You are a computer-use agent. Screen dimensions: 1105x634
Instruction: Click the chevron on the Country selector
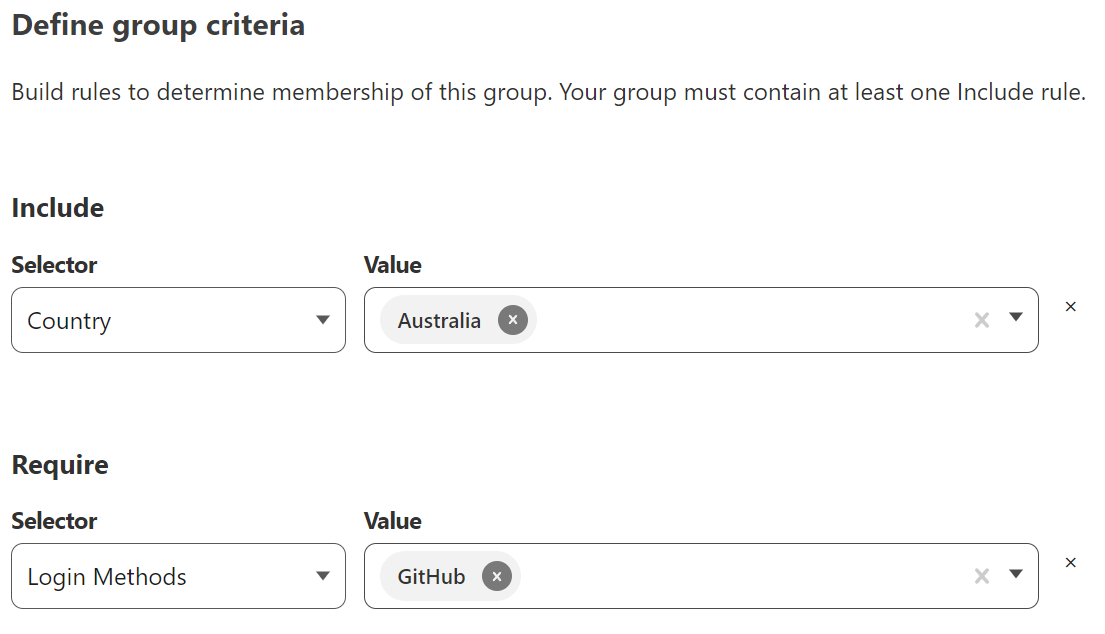pos(322,319)
